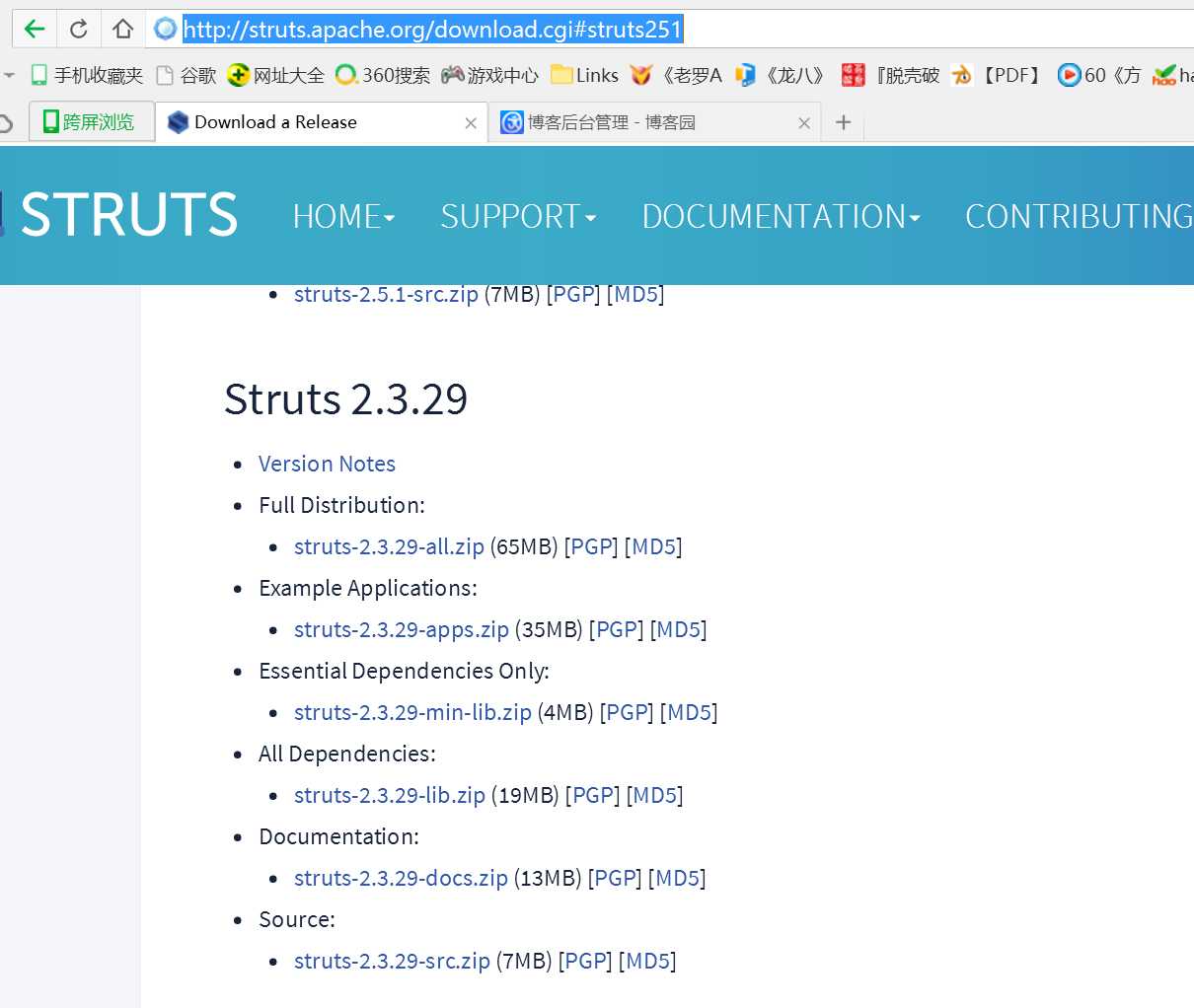Download struts-2.5.1-src.zip
The image size is (1194, 1008).
[x=386, y=294]
